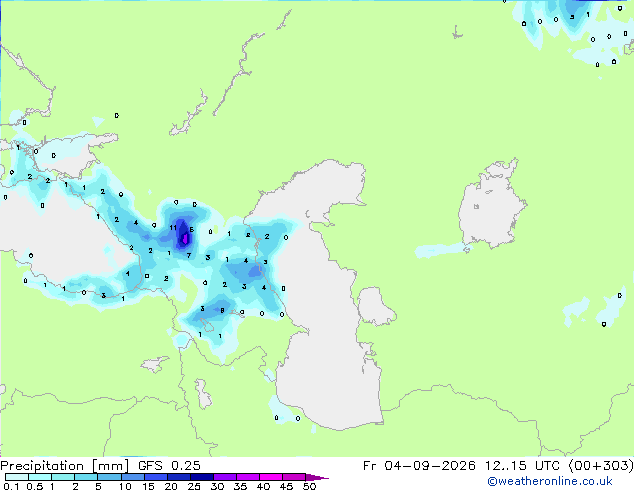Click the 25–30 mm dark navy legend box

coord(201,477)
